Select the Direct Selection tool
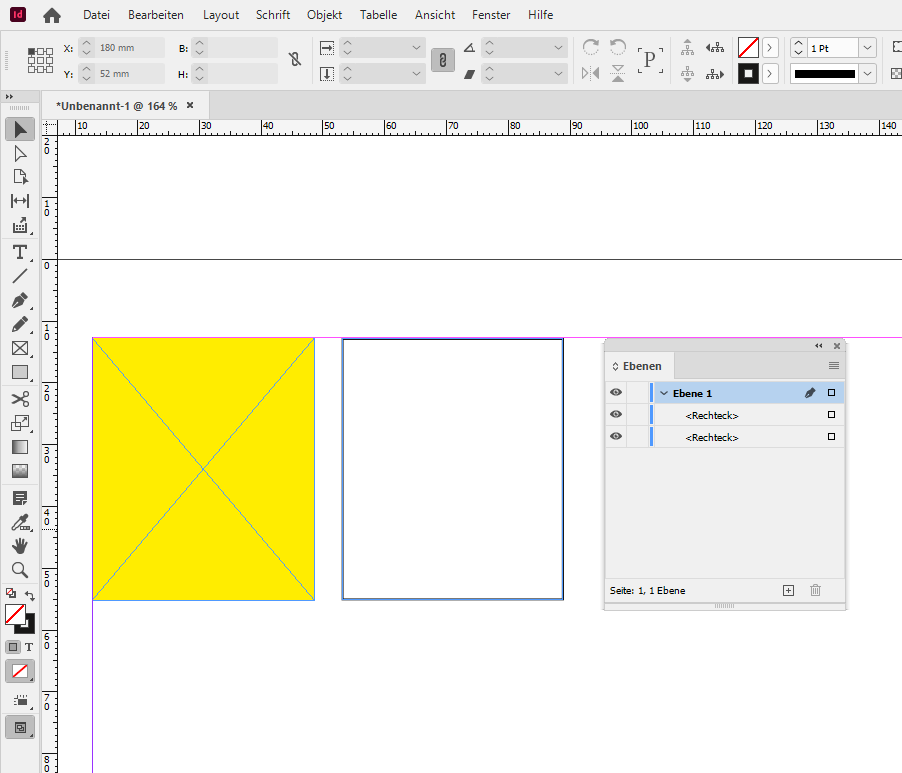The height and width of the screenshot is (773, 902). click(18, 152)
